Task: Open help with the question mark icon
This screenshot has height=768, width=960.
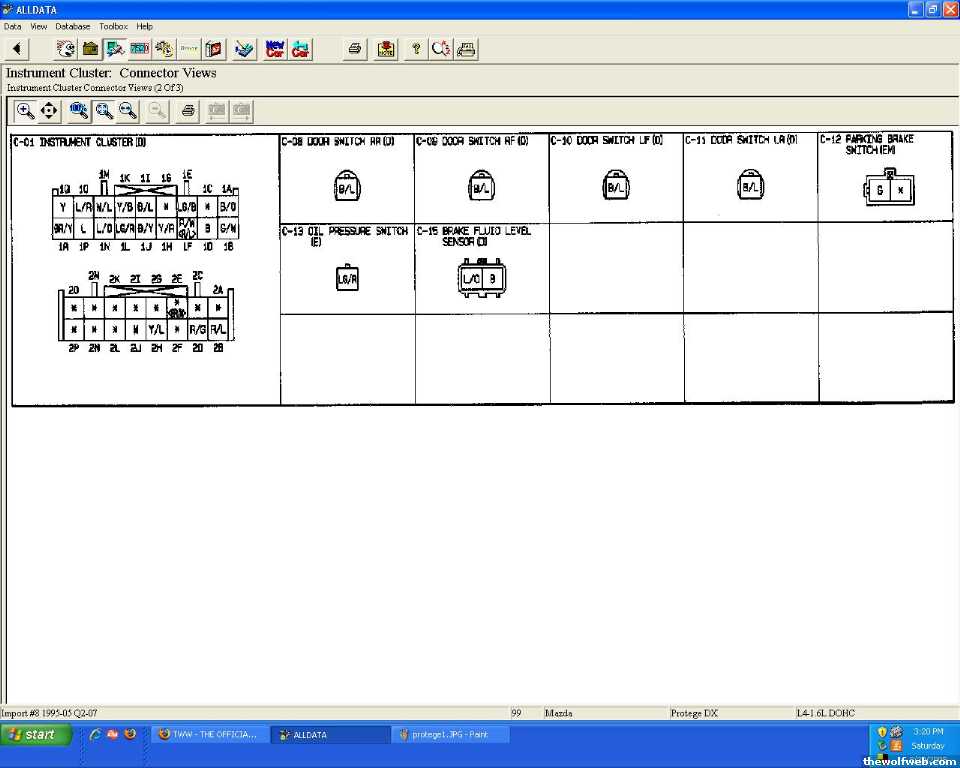Action: coord(416,48)
